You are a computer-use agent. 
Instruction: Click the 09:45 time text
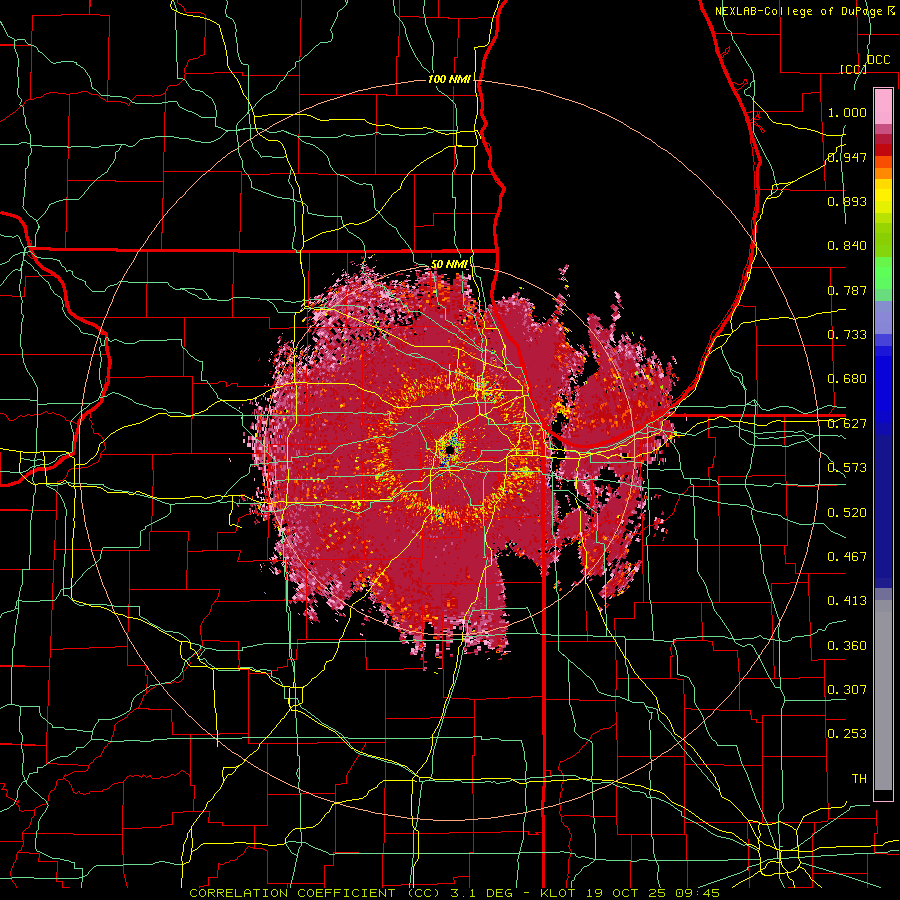coord(697,893)
